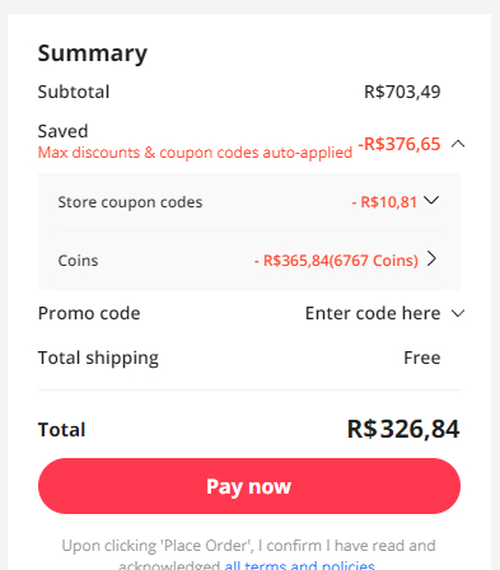Collapse the Saved discounts section chevron

[458, 144]
